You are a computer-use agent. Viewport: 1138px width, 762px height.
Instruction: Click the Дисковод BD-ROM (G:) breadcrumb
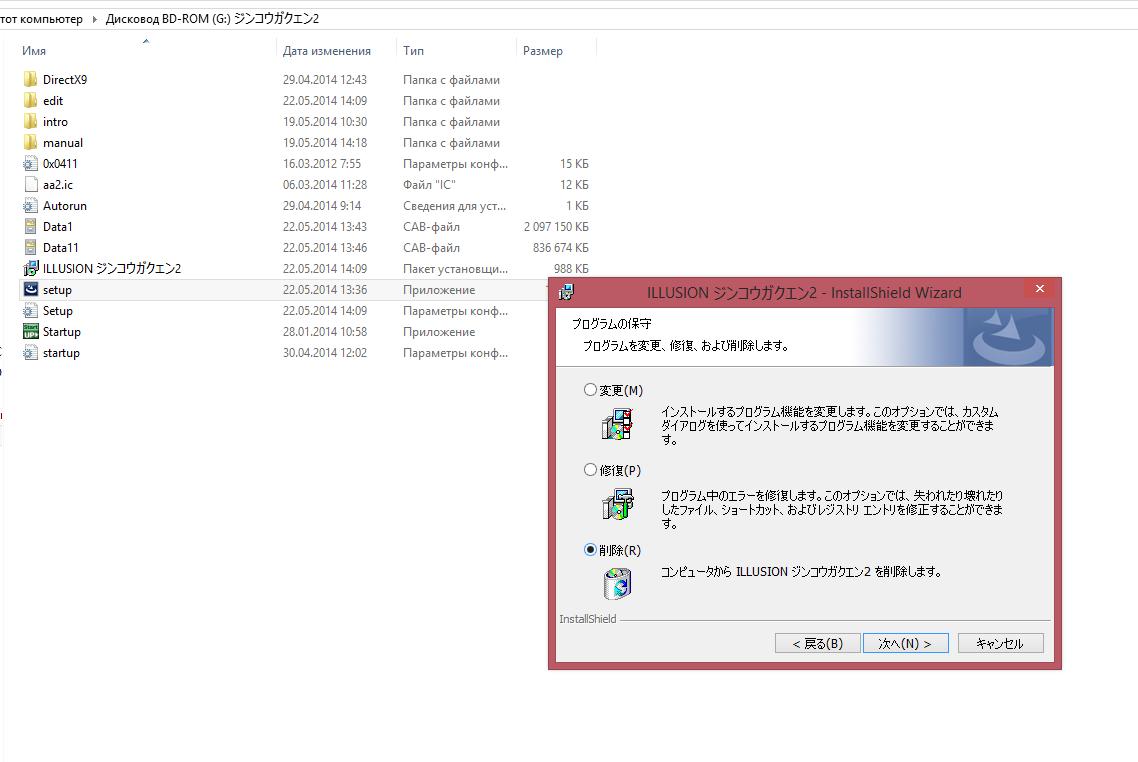(212, 19)
